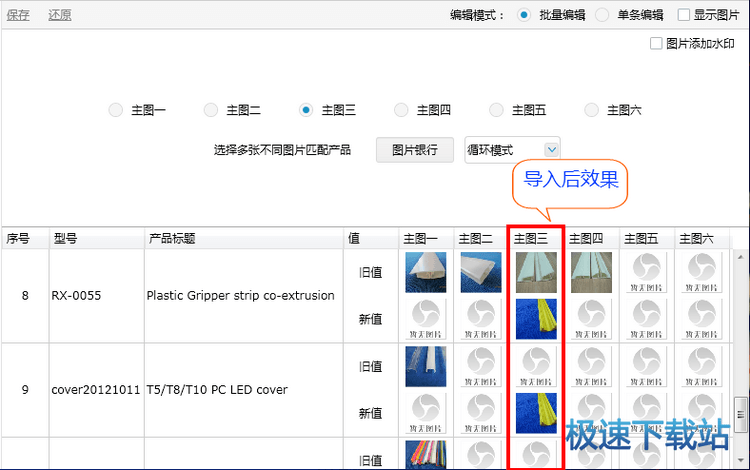Click RX-0055 new 主图一 placeholder image
The image size is (750, 470).
coord(426,319)
